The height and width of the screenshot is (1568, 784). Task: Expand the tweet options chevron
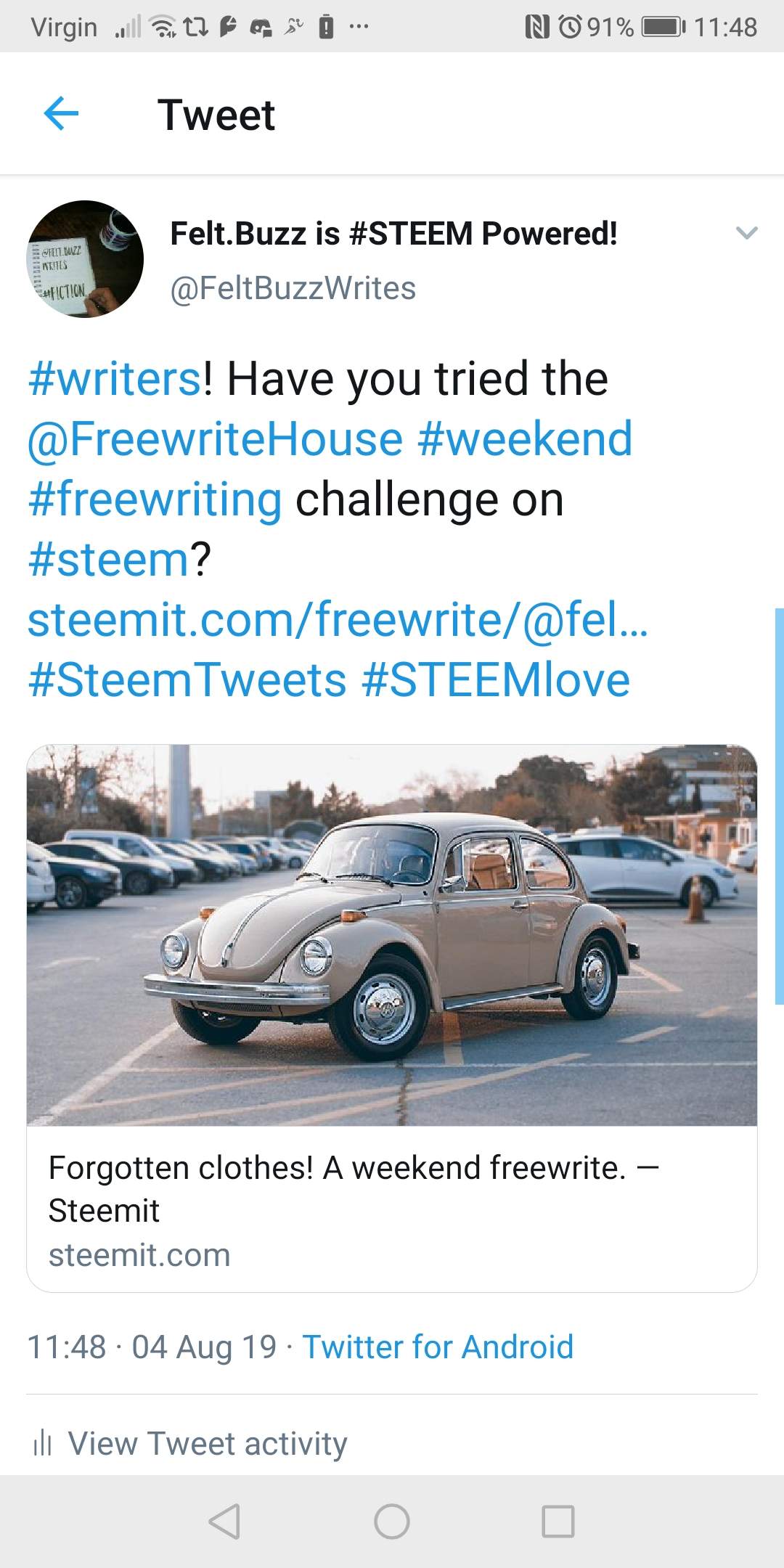click(x=746, y=233)
